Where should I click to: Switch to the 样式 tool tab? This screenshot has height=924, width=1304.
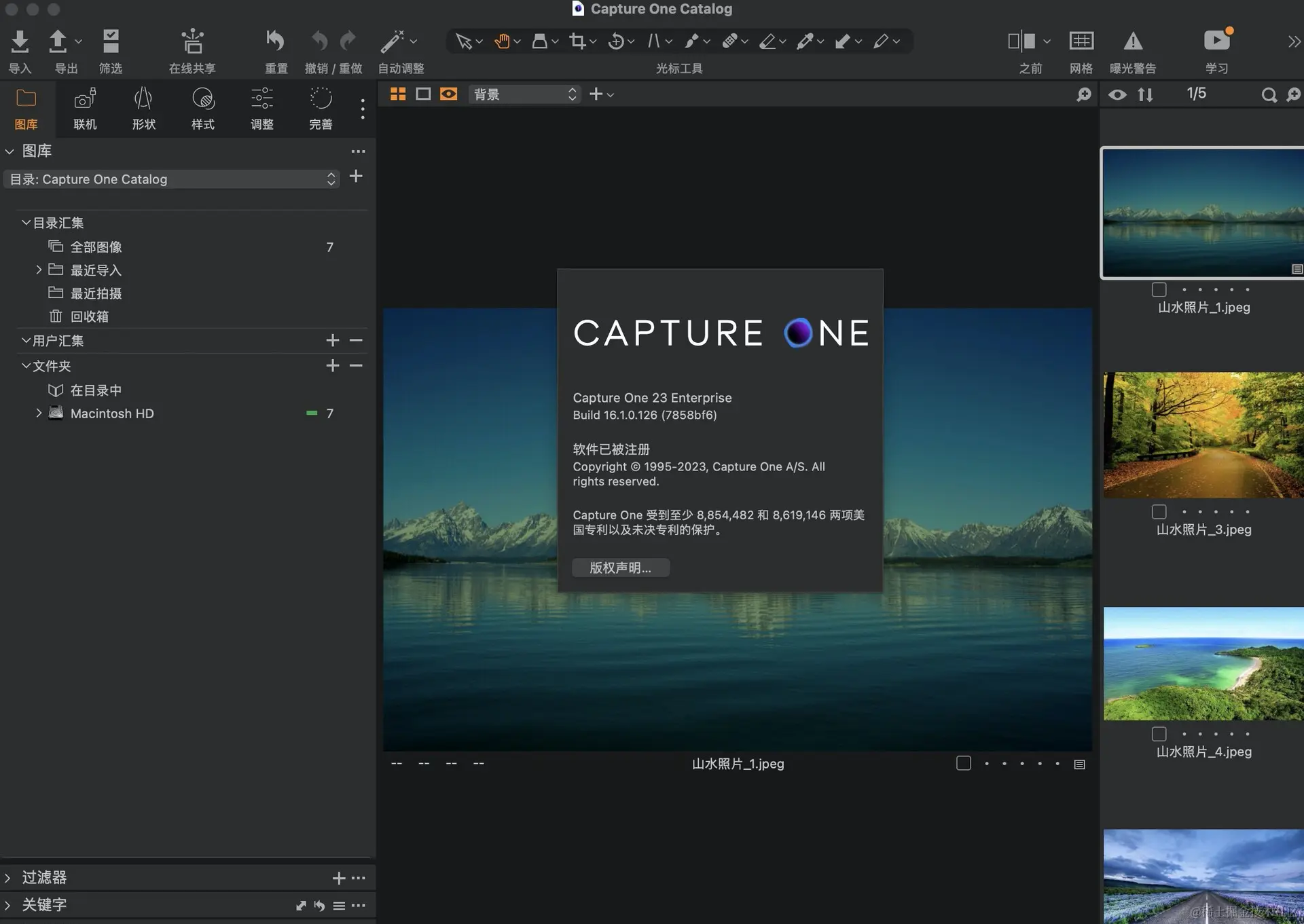pos(202,108)
